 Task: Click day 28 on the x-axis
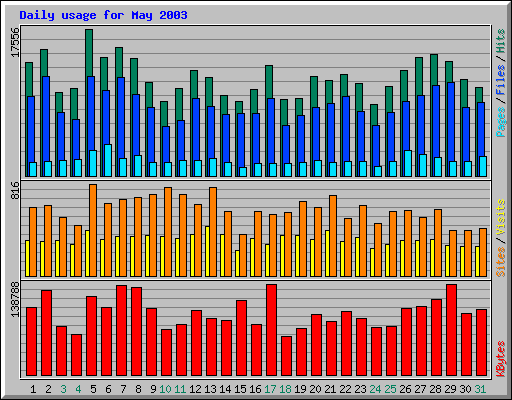435,389
